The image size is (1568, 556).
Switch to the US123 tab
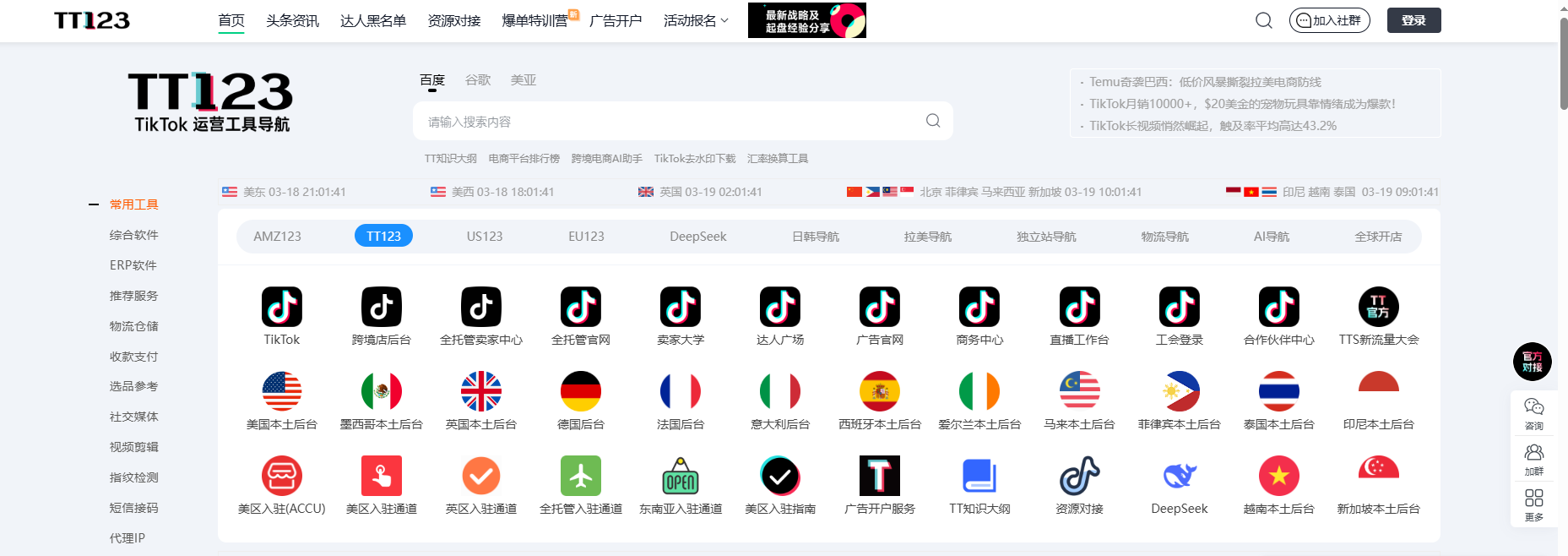tap(485, 236)
